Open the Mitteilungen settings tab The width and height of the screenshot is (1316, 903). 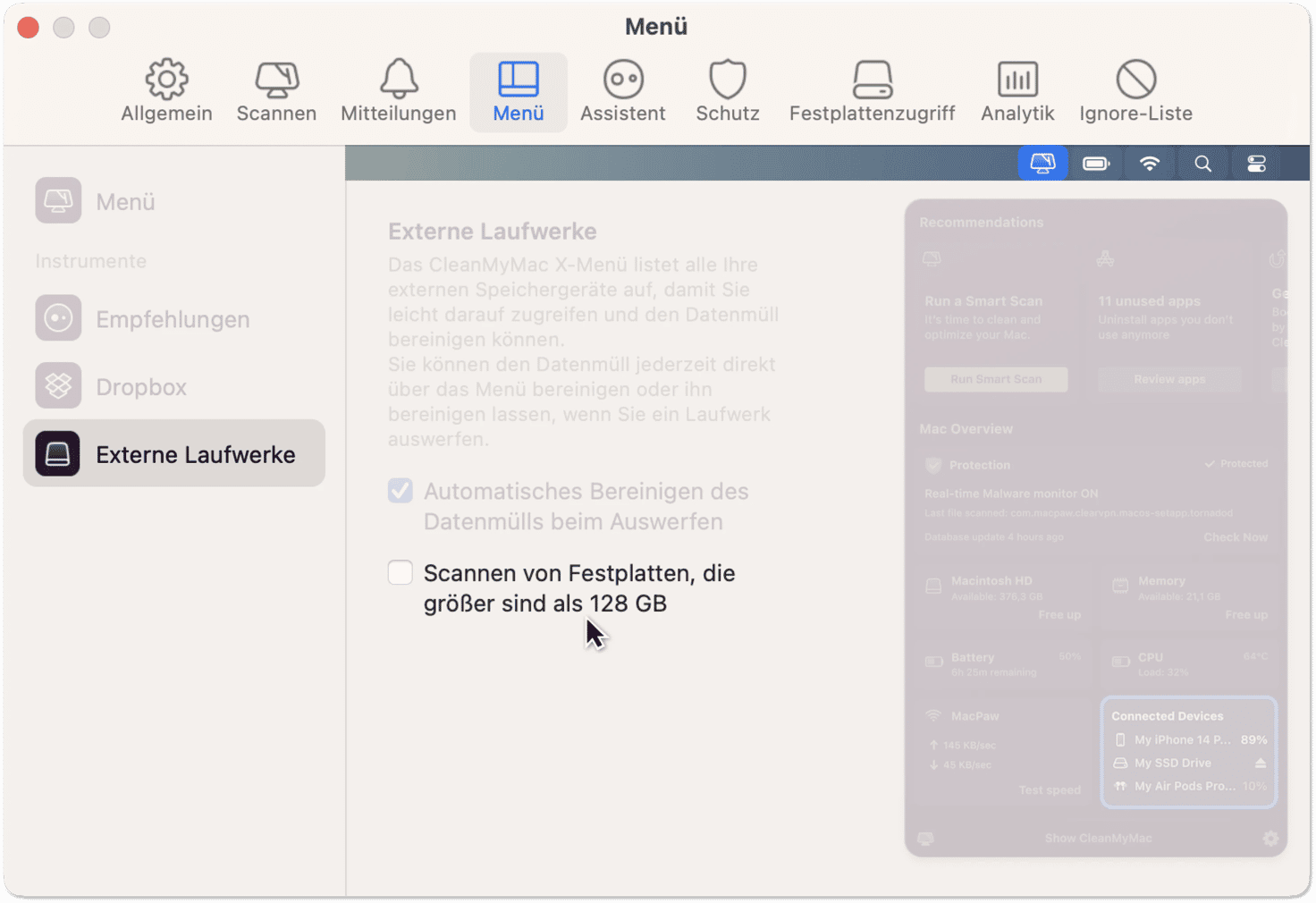(x=399, y=92)
